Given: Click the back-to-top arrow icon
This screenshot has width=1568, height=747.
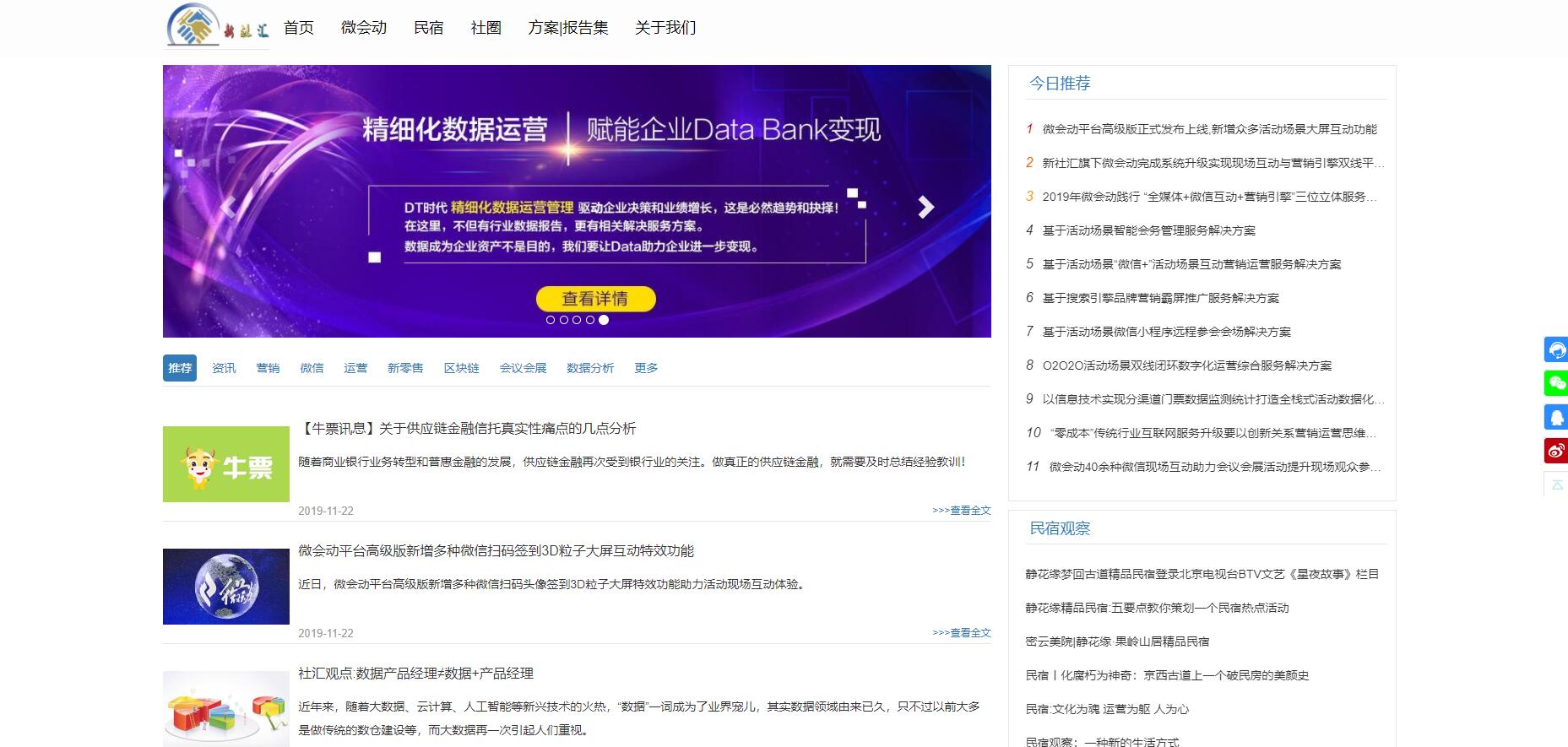Looking at the screenshot, I should (x=1556, y=484).
